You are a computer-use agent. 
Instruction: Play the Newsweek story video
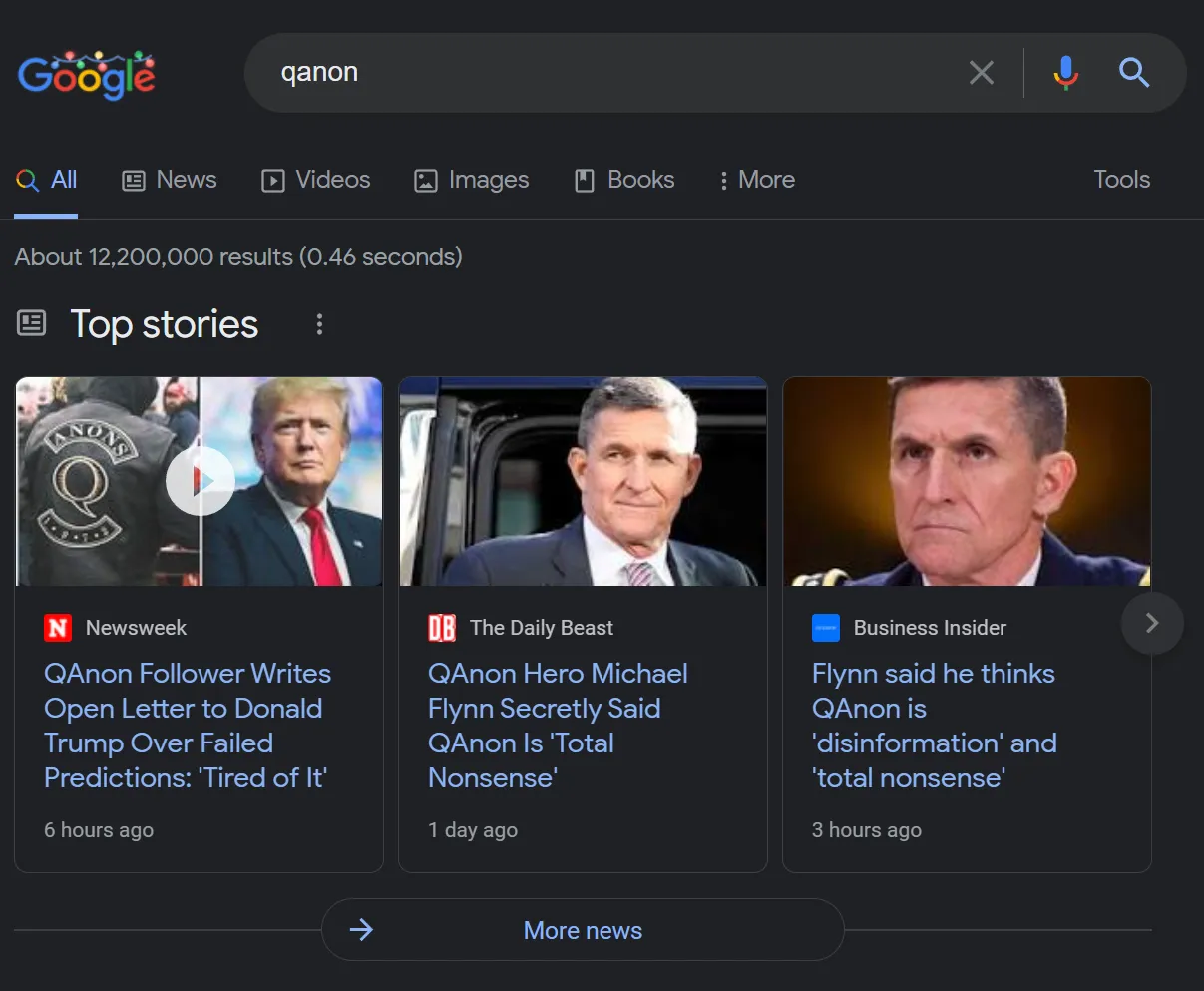pos(200,482)
